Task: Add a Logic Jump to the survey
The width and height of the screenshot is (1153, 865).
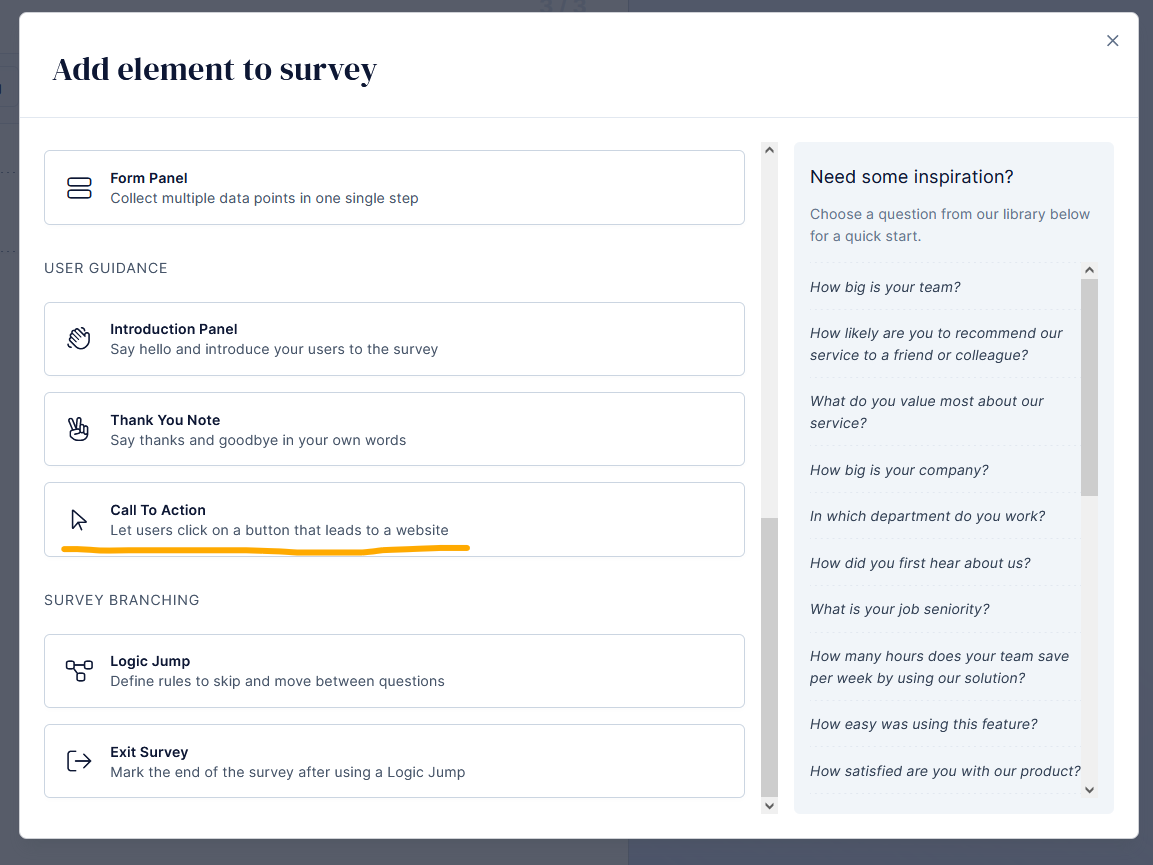Action: click(394, 670)
